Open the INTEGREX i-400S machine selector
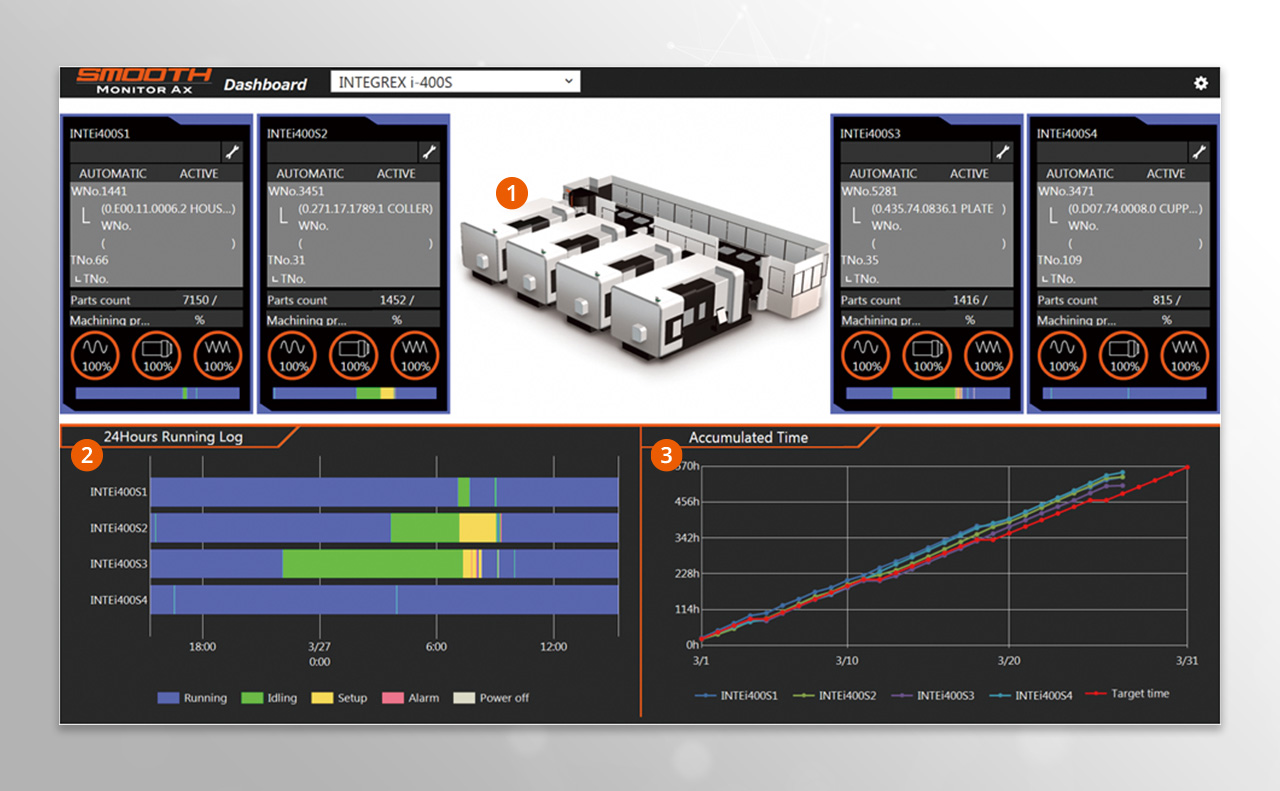Screen dimensions: 1280x791 coord(455,81)
